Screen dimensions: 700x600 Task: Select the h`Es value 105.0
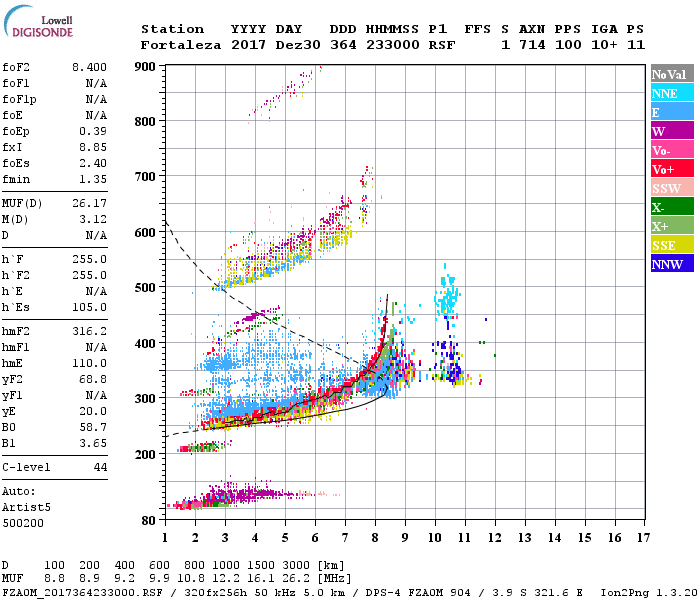point(89,307)
